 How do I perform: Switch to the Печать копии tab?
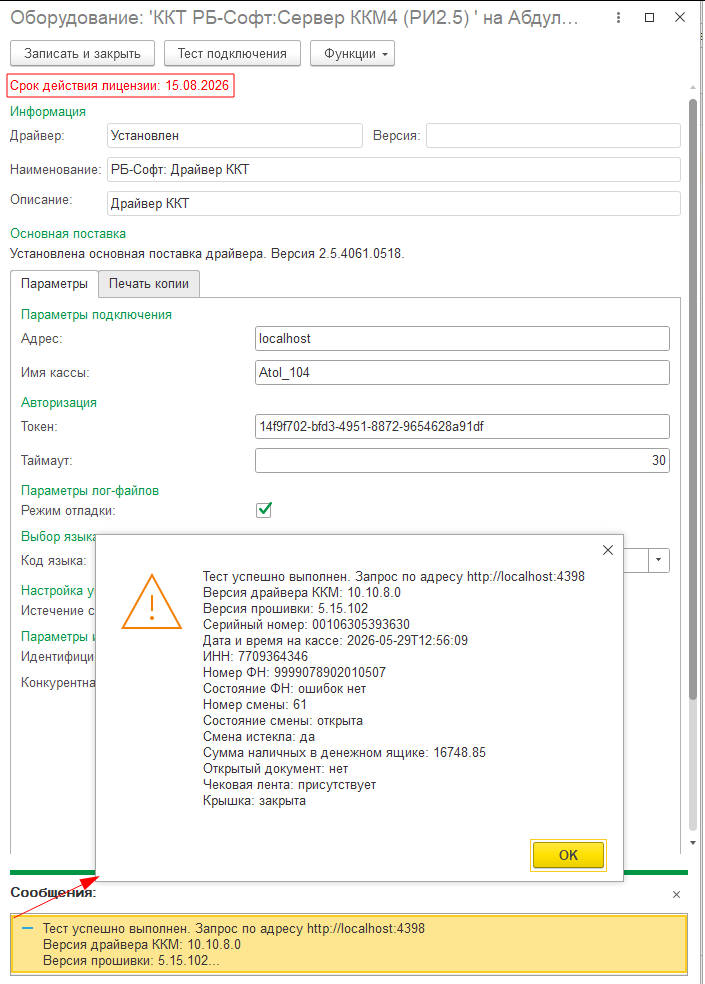(149, 284)
